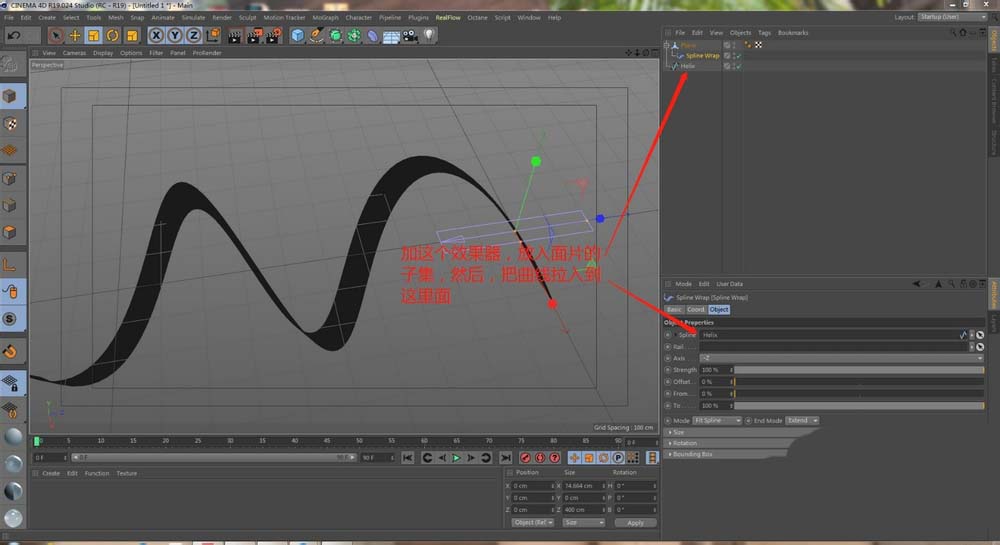Switch to the Coord tab in Attributes
This screenshot has height=545, width=1000.
[x=696, y=310]
